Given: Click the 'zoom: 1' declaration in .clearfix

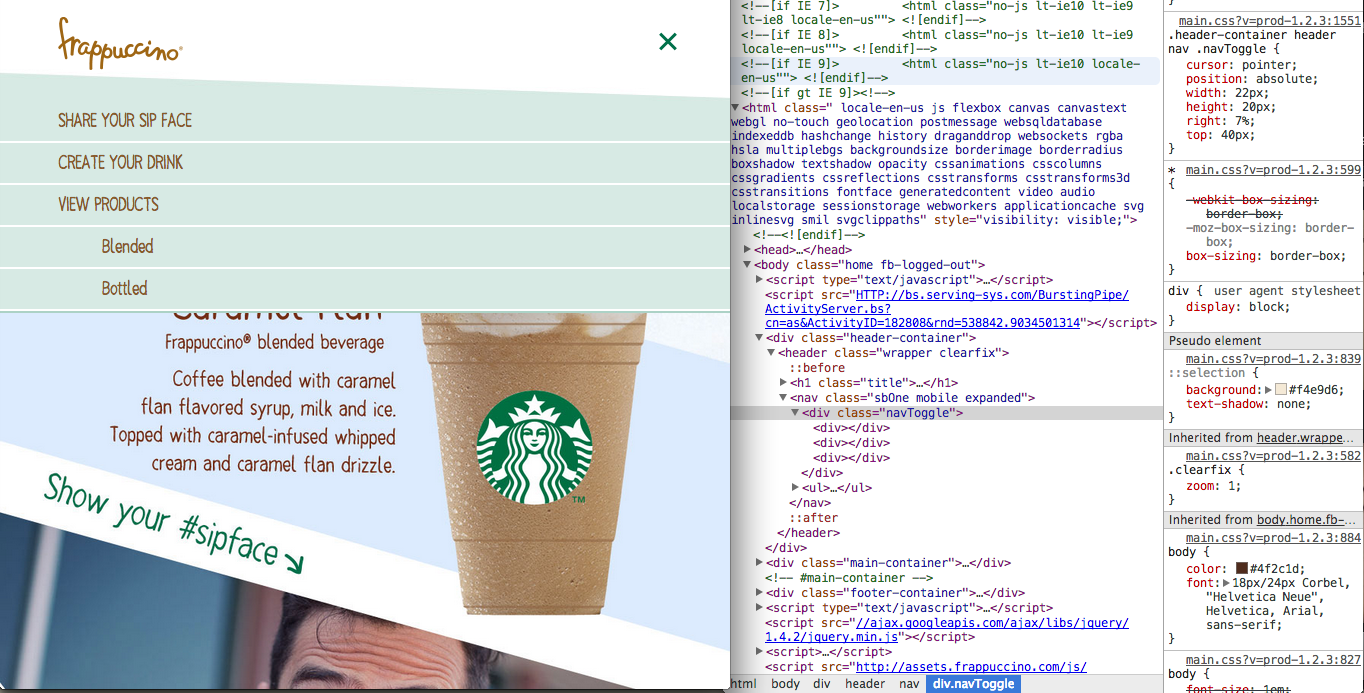Looking at the screenshot, I should click(1215, 486).
